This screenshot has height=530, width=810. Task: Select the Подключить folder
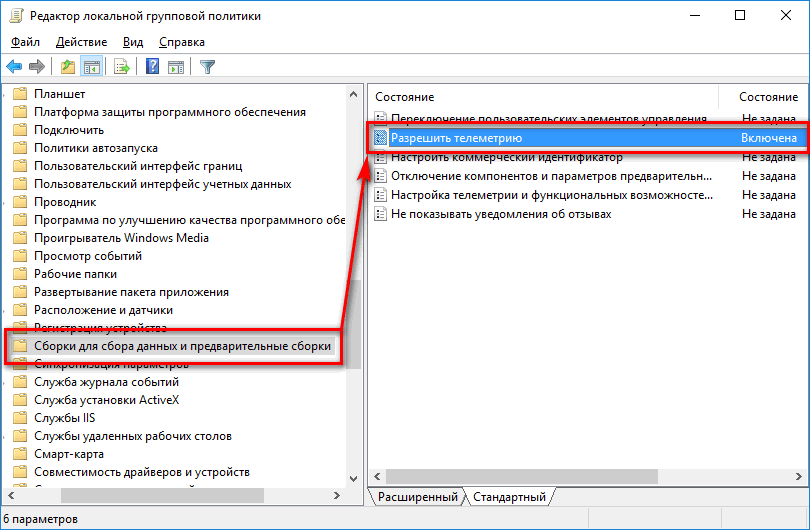69,130
